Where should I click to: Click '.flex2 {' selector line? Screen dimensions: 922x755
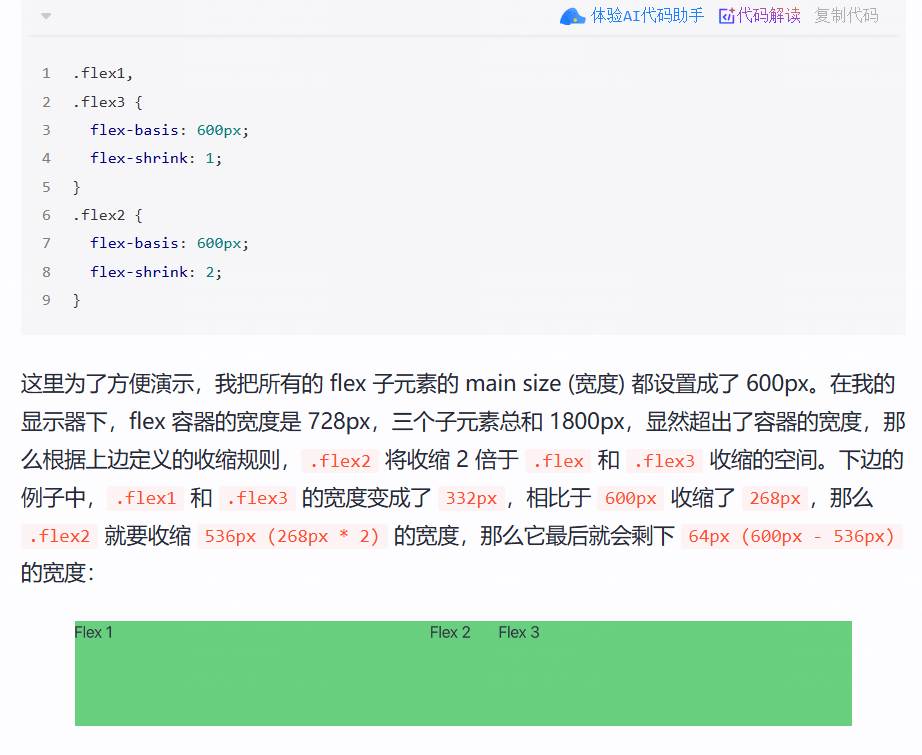(108, 215)
